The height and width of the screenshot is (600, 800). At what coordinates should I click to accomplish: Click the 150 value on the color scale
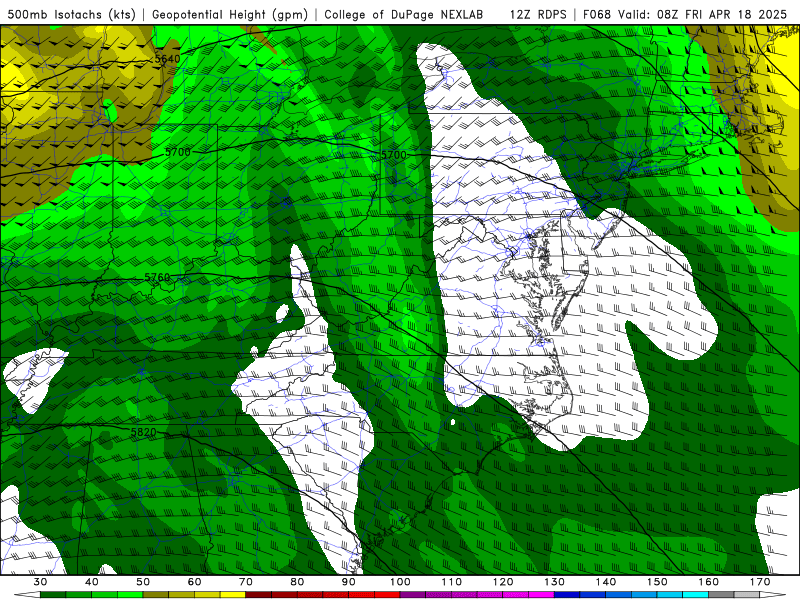[657, 582]
